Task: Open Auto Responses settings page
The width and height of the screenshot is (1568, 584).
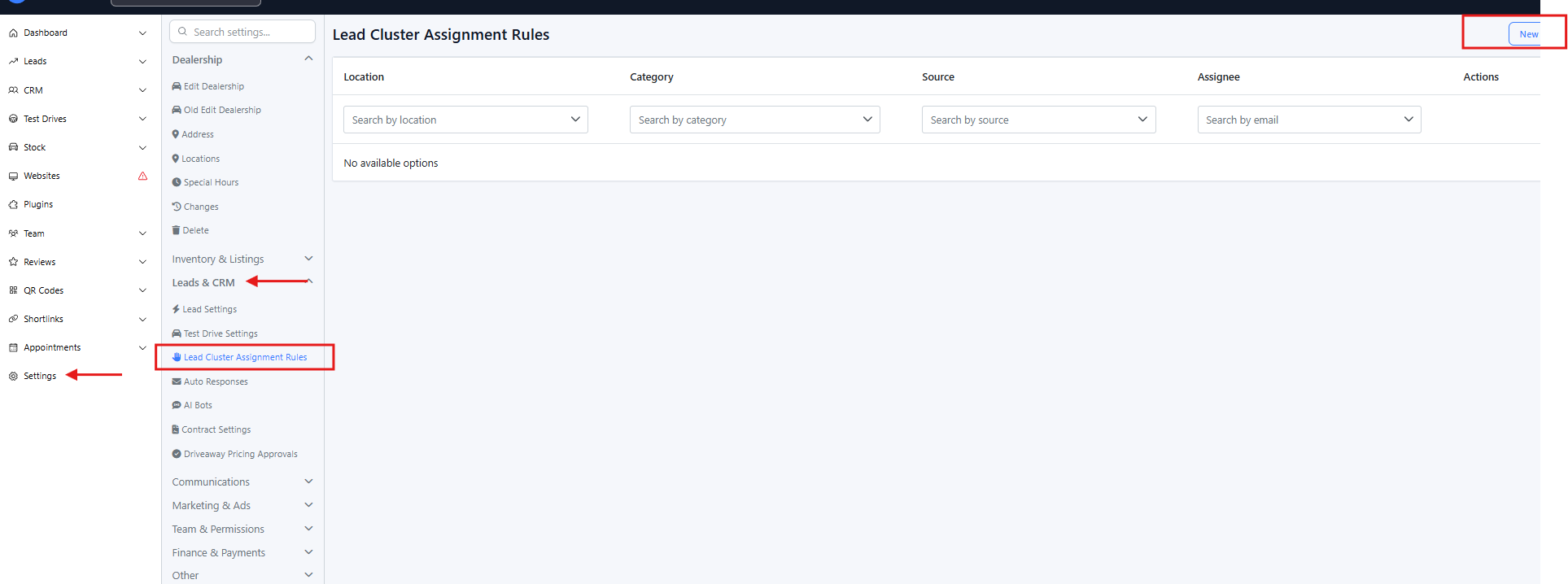Action: 216,381
